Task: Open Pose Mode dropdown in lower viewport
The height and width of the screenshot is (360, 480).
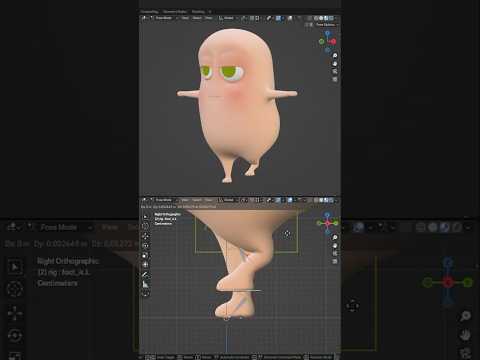Action: click(x=164, y=200)
